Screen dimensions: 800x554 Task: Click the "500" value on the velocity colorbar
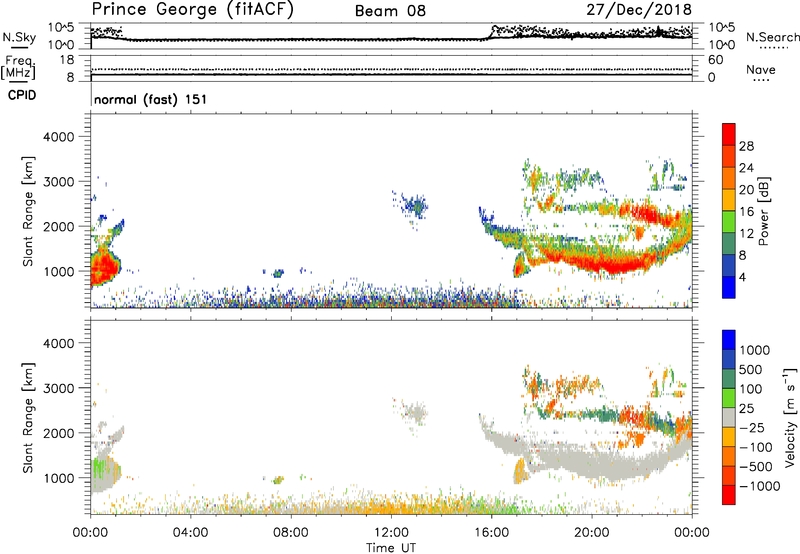point(751,370)
